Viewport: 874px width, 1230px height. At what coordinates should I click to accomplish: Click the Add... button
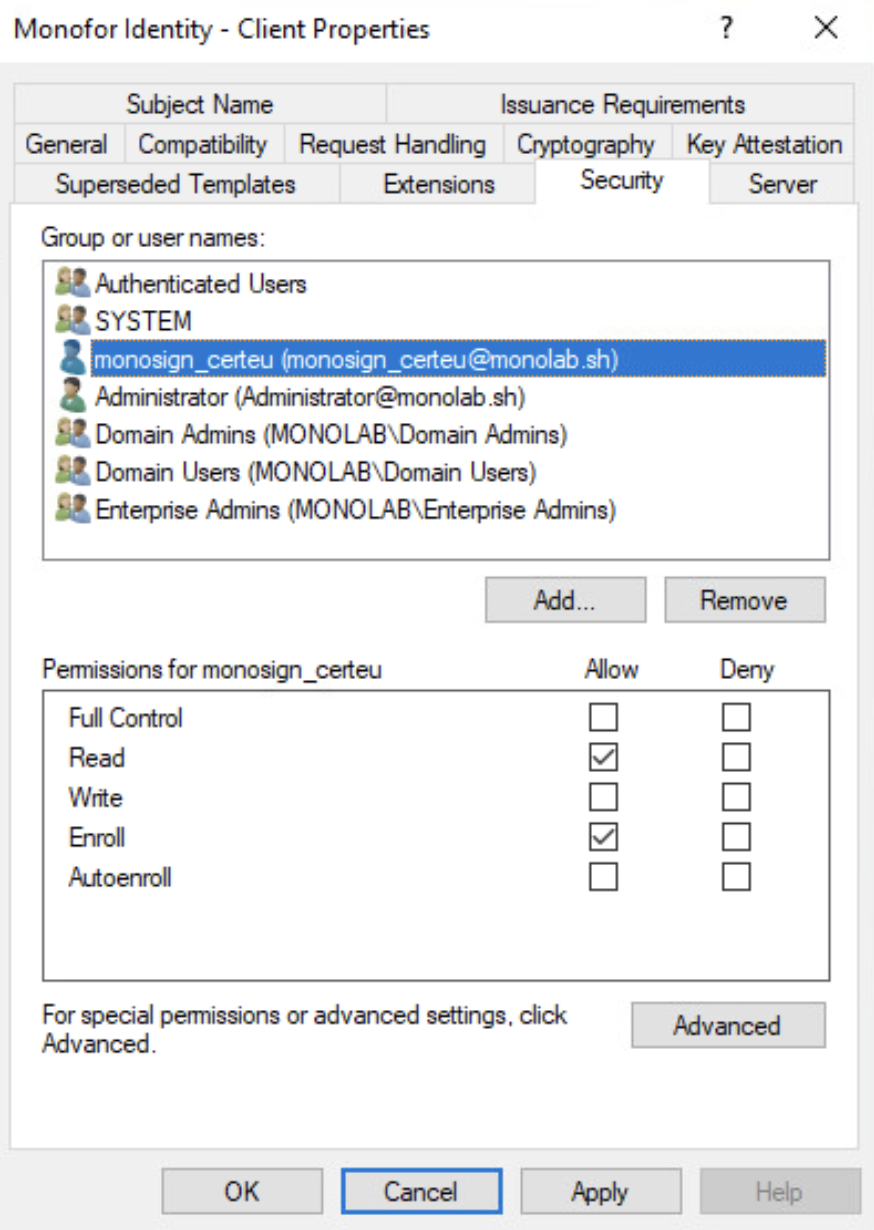pos(565,600)
